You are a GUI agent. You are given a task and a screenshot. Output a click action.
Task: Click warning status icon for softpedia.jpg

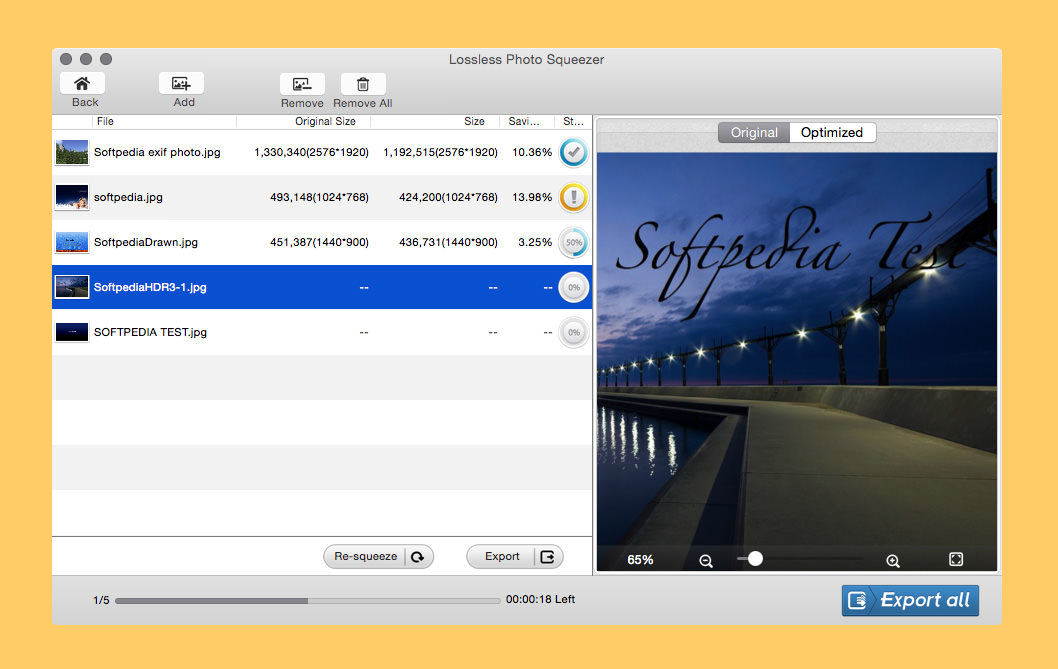click(x=574, y=197)
